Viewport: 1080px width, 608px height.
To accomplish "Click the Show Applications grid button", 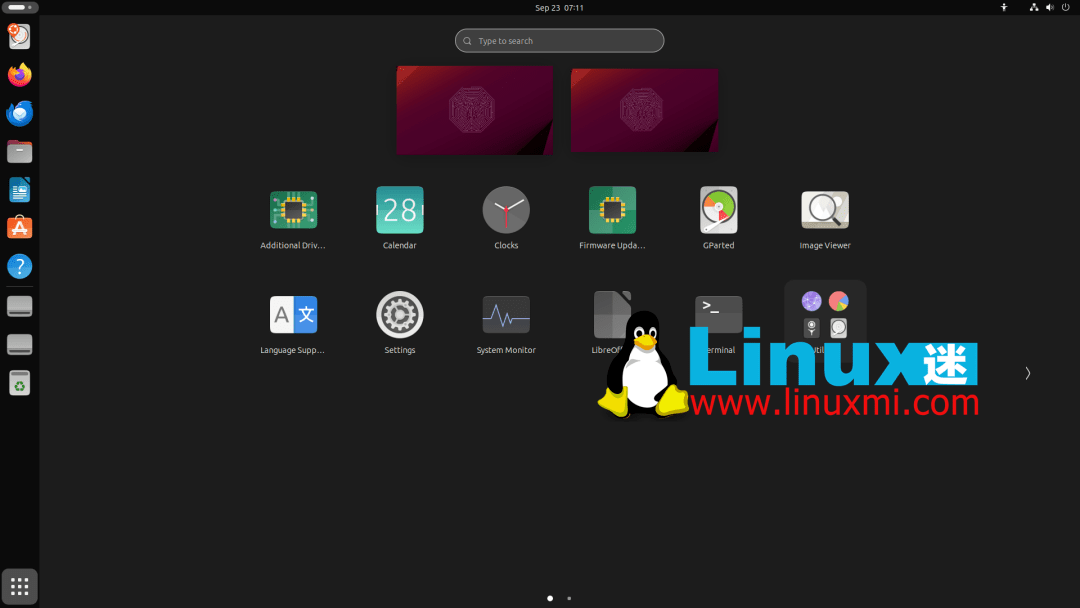I will [19, 587].
